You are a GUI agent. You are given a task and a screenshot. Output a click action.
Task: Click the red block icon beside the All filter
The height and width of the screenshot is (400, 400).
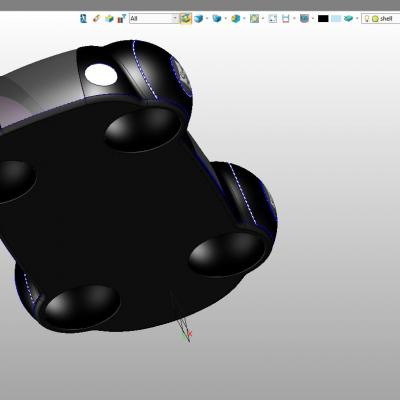[x=122, y=18]
